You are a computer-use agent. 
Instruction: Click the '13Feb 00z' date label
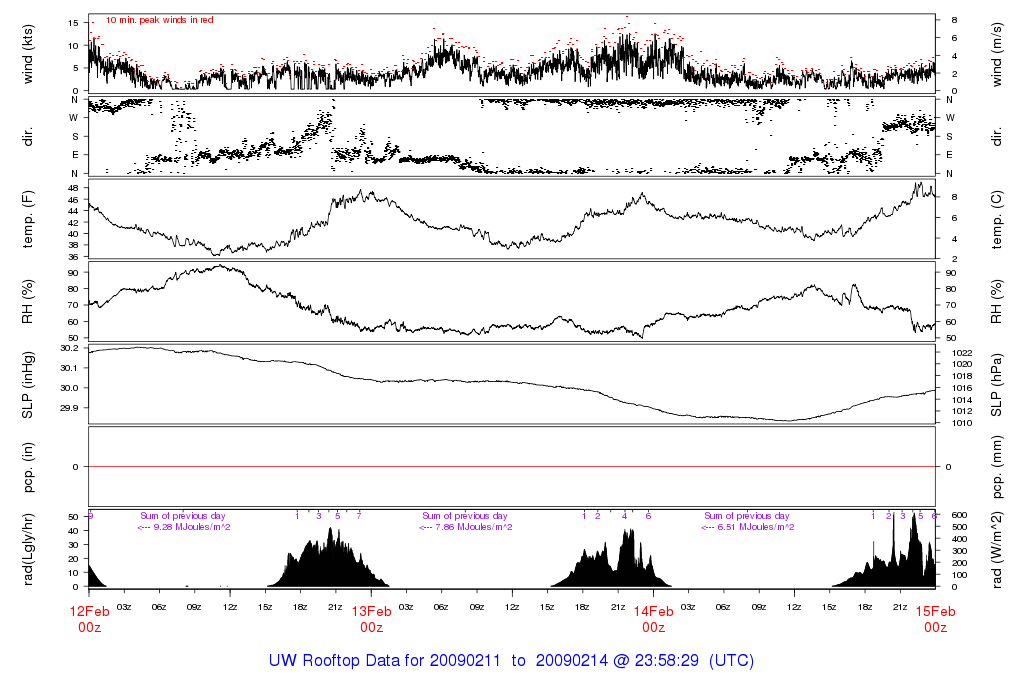click(372, 619)
